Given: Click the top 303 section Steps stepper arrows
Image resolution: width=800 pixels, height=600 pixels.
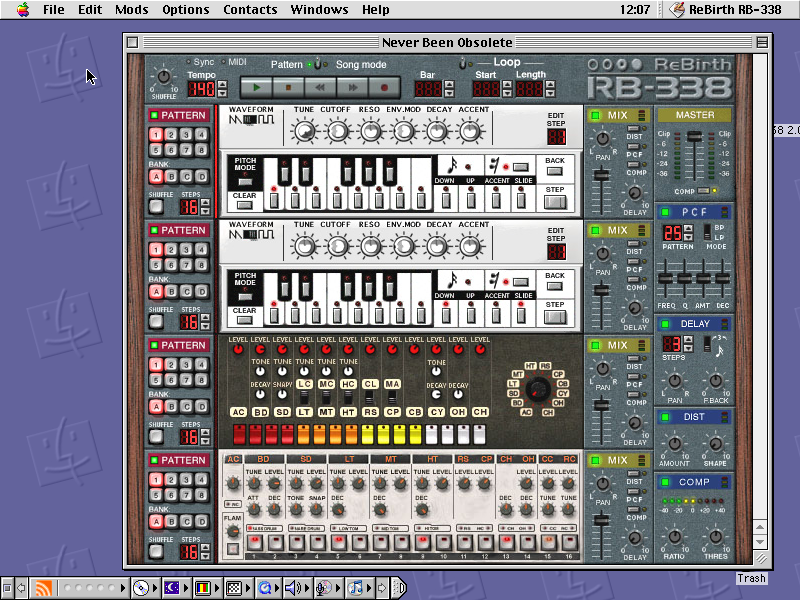Looking at the screenshot, I should [205, 207].
